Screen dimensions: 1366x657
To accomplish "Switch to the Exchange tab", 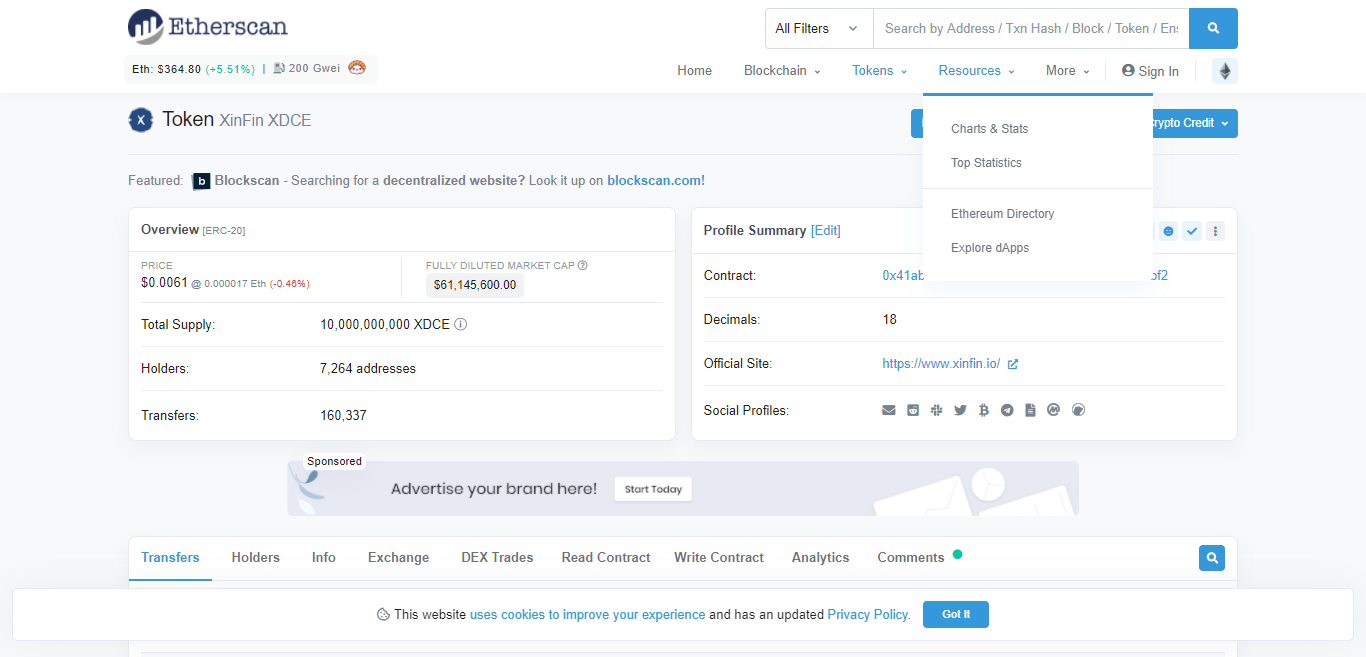I will point(398,558).
